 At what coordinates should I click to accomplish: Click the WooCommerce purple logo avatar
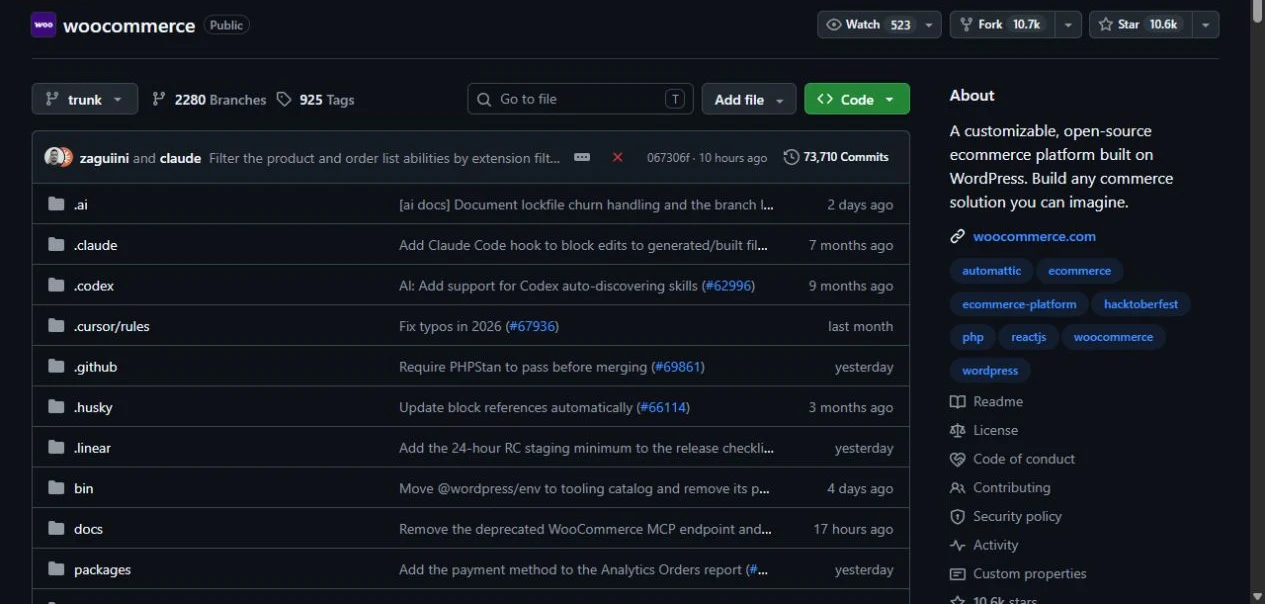click(43, 25)
